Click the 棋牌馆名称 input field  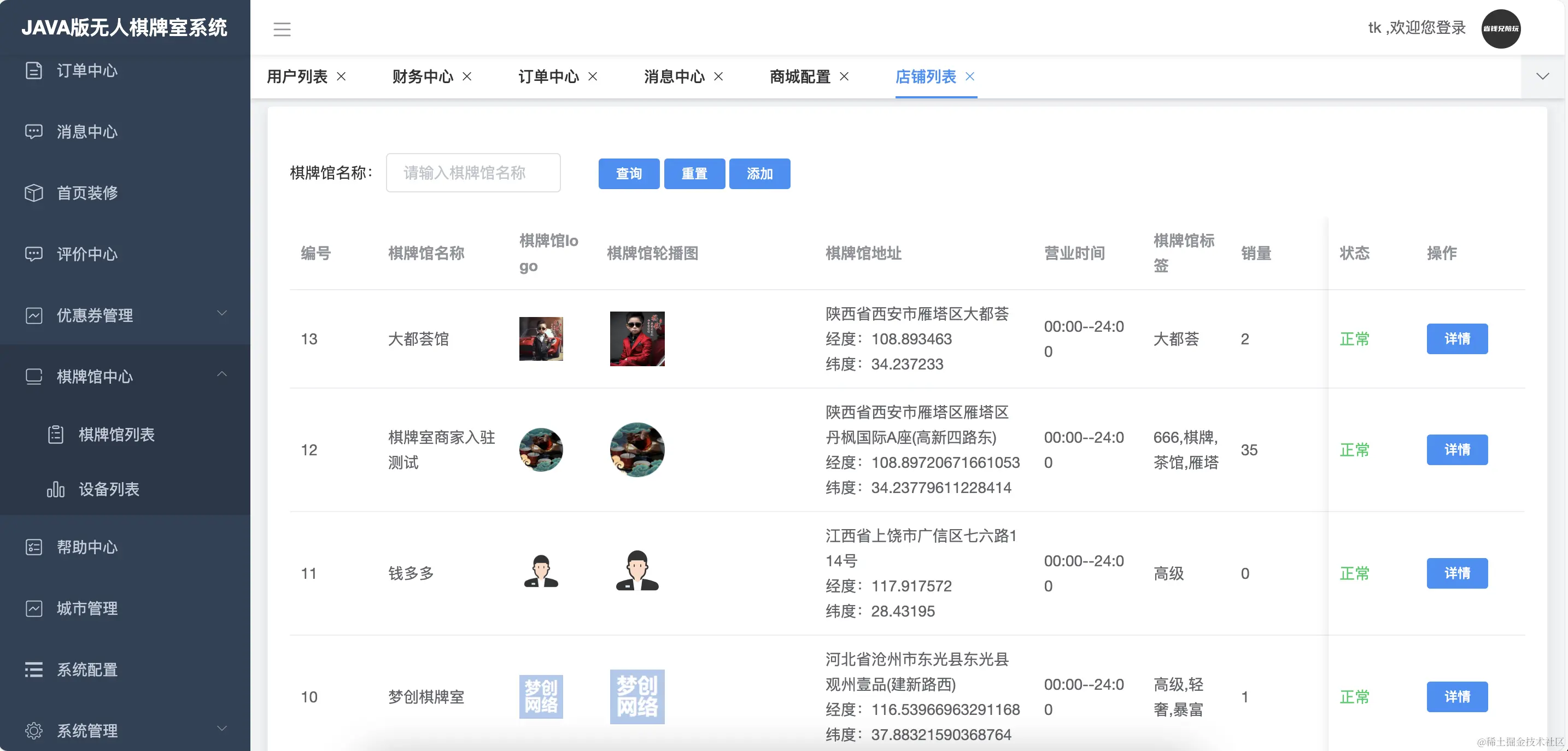click(473, 173)
